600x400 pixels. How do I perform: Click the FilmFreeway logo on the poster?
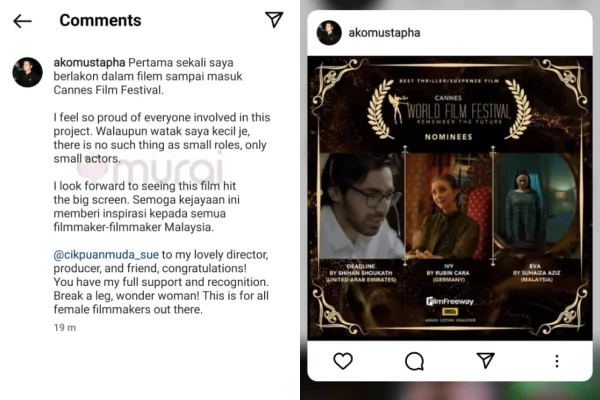pos(450,302)
